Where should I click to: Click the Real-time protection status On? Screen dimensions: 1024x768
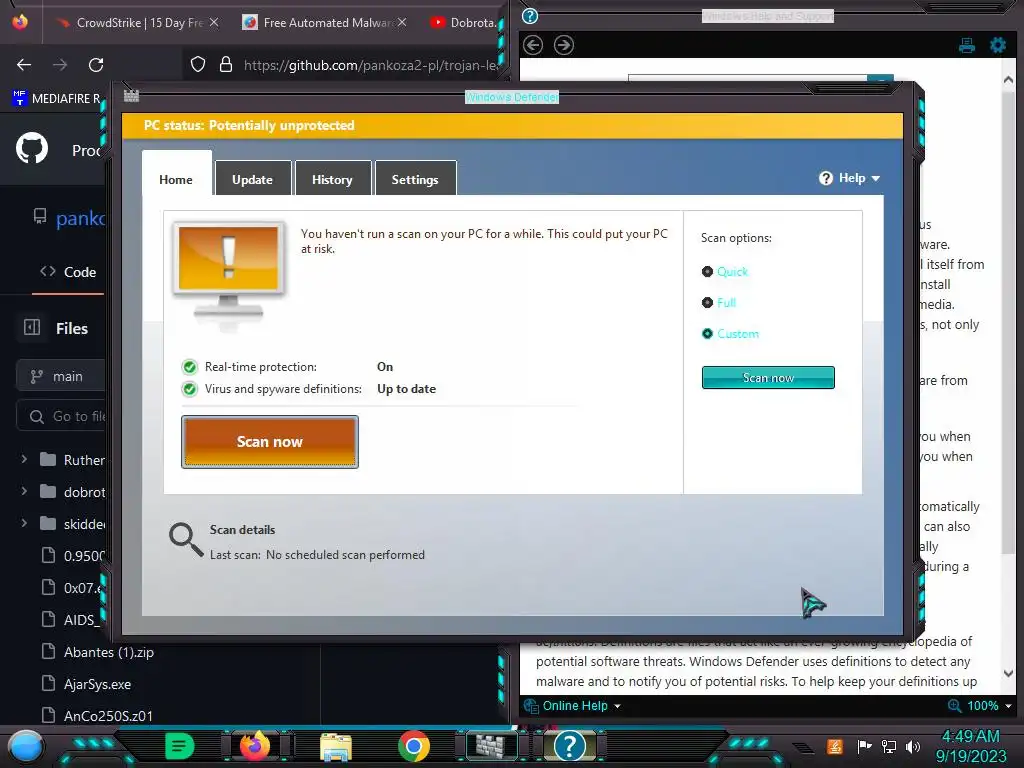385,367
